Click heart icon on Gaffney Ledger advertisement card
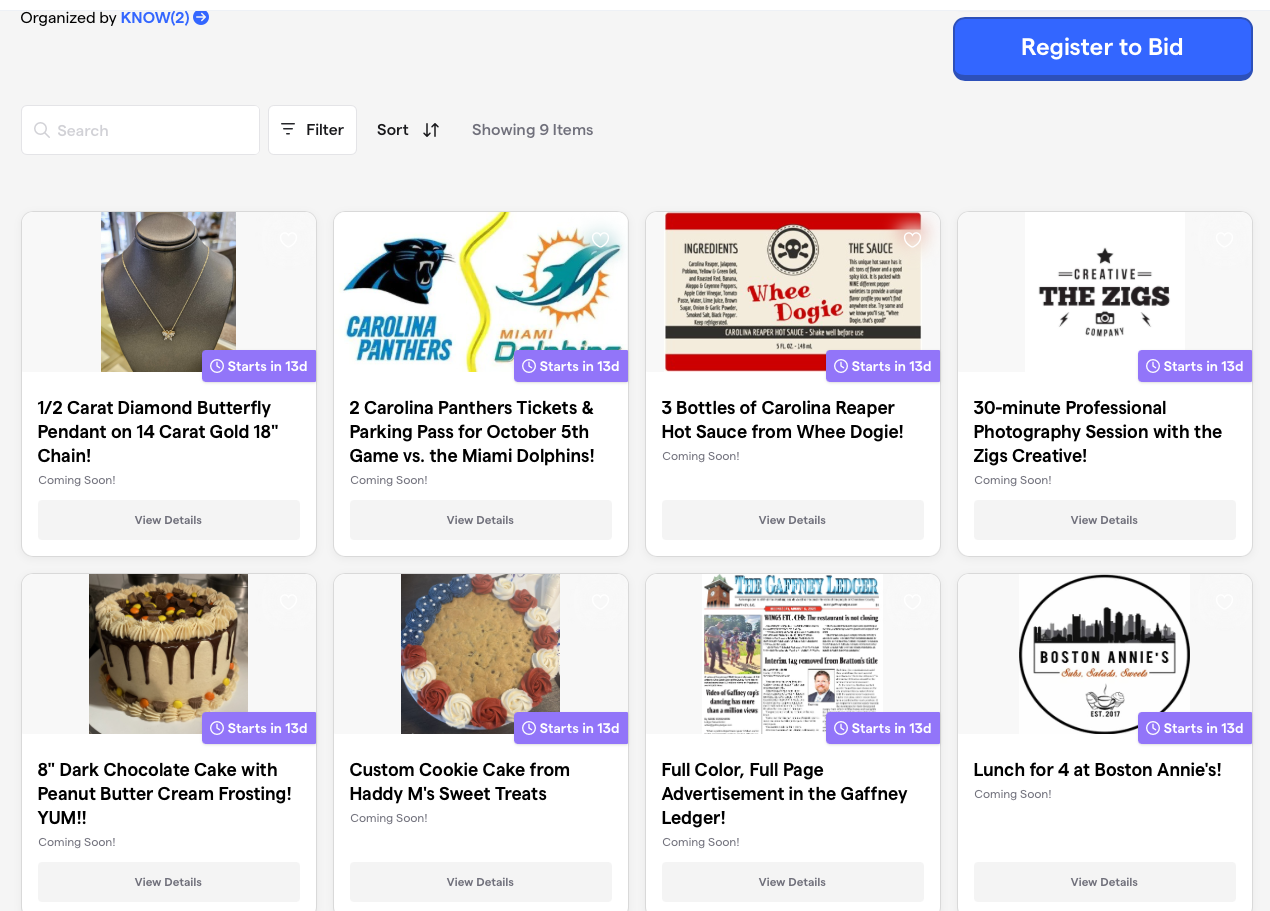 (x=912, y=602)
